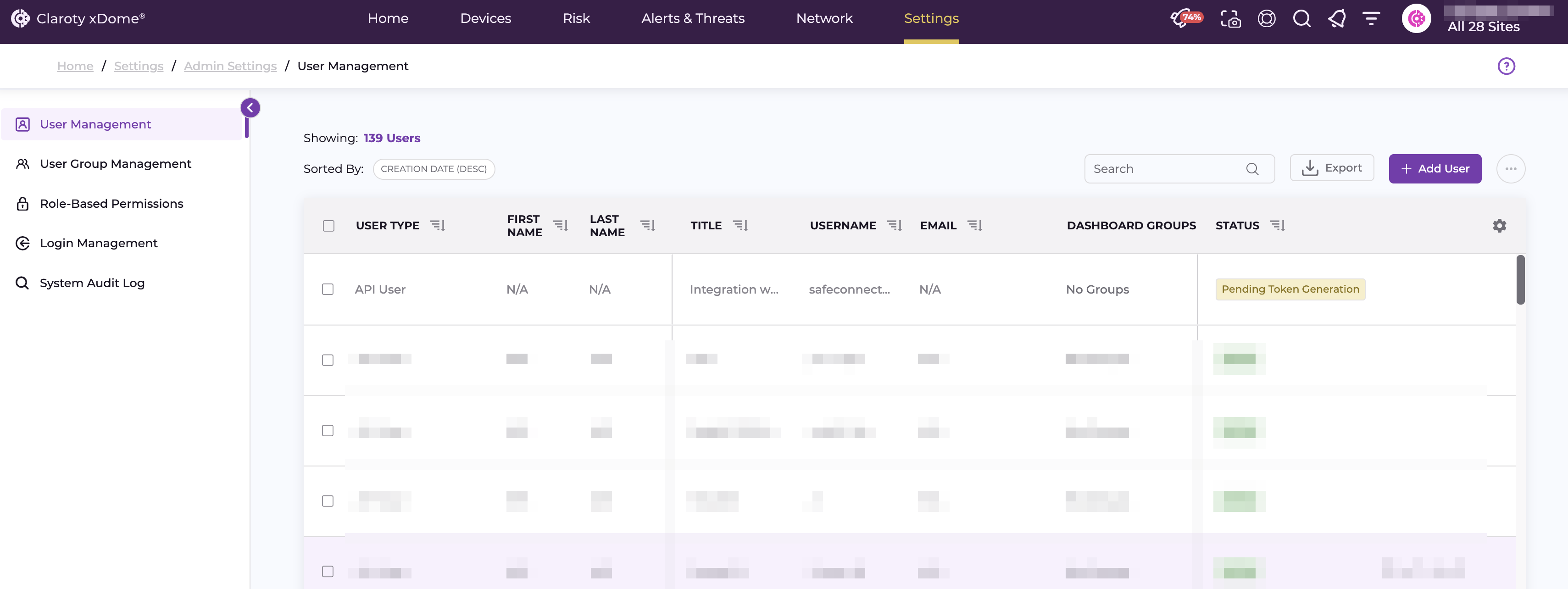Screen dimensions: 1568x589
Task: Check the row directly below API User
Action: click(328, 360)
